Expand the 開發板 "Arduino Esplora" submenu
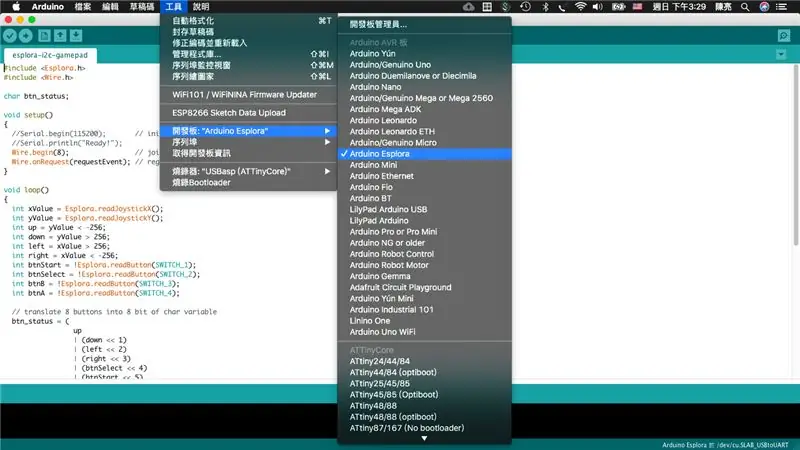Viewport: 800px width, 450px height. coord(248,131)
